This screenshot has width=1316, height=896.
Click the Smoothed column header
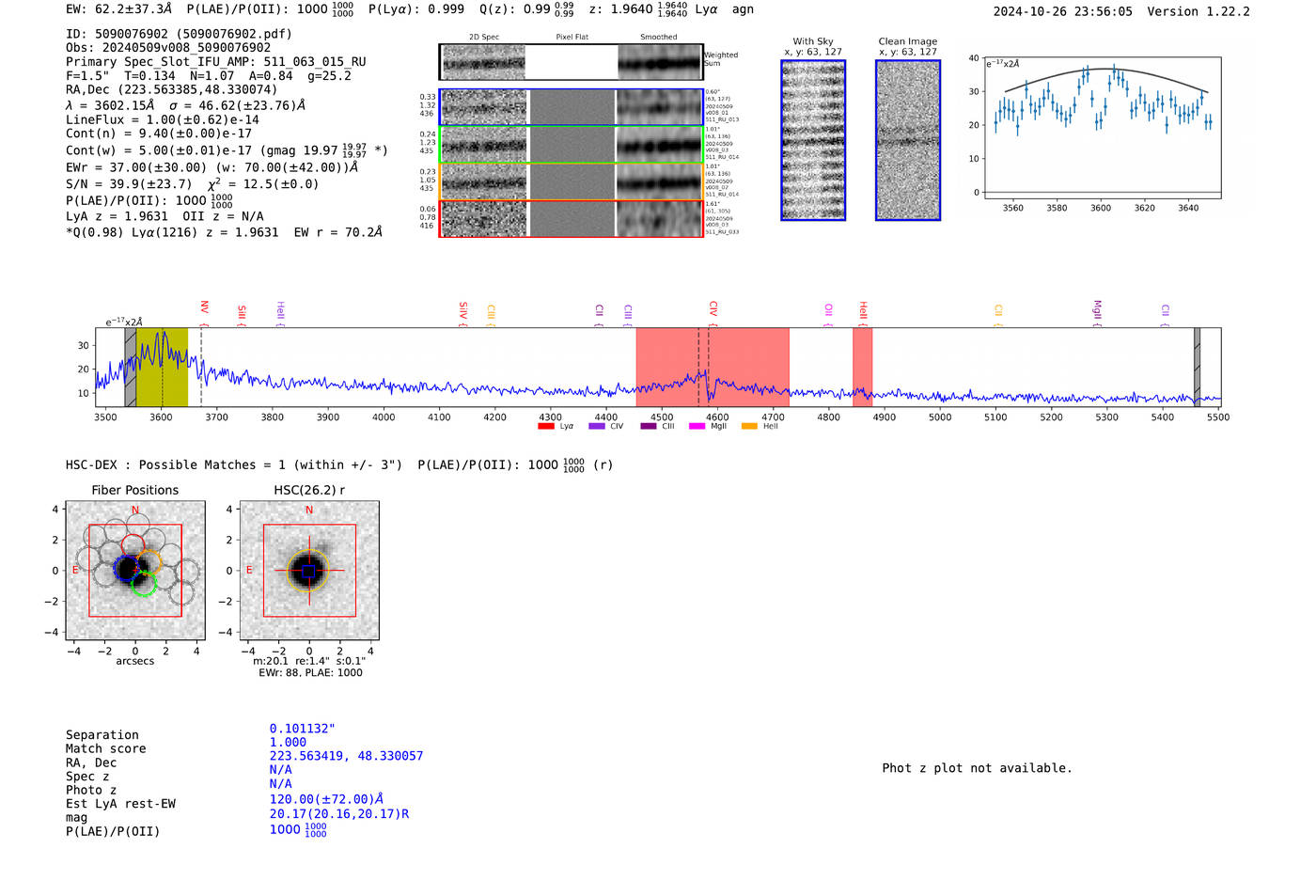tap(659, 37)
